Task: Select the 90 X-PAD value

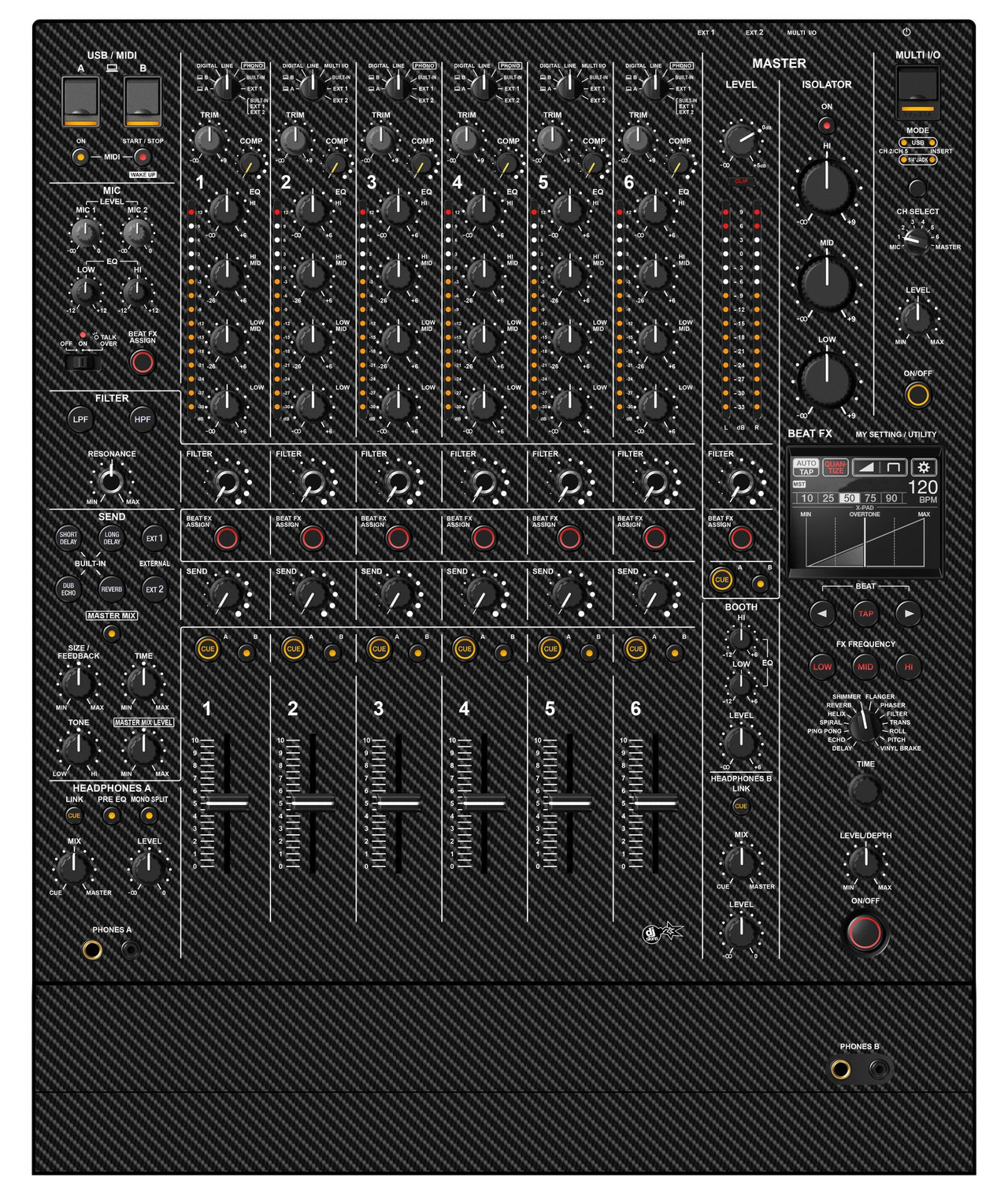Action: [x=891, y=498]
